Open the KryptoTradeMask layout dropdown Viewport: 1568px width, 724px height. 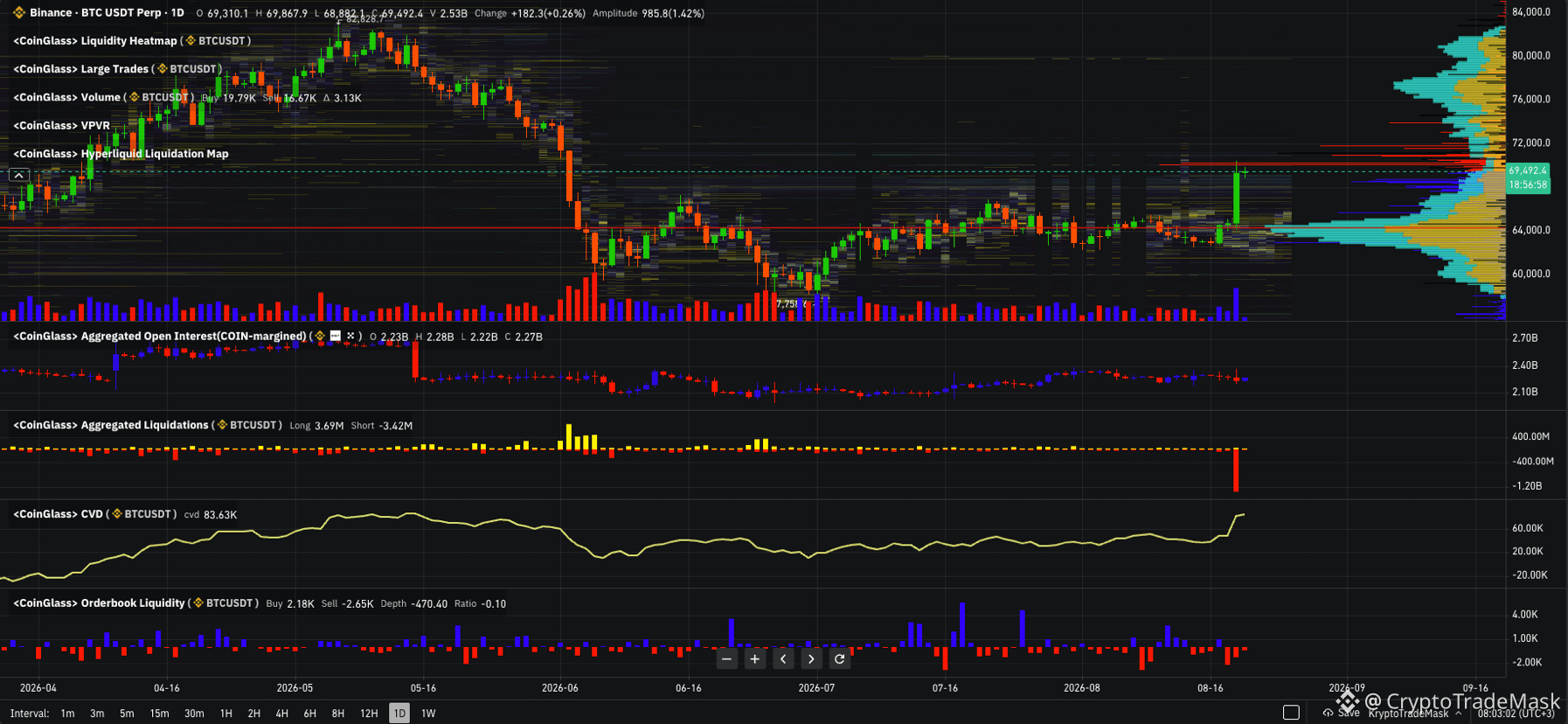(x=1415, y=714)
